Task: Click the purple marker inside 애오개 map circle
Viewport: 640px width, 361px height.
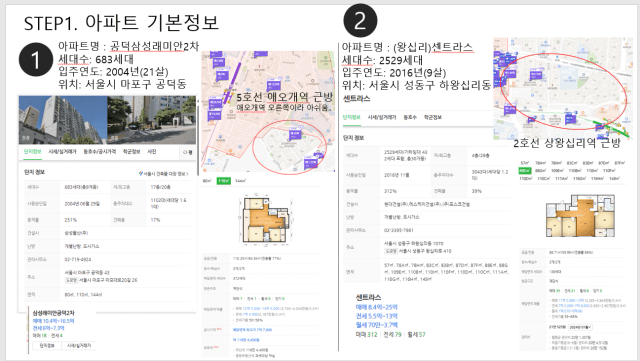Action: click(294, 134)
